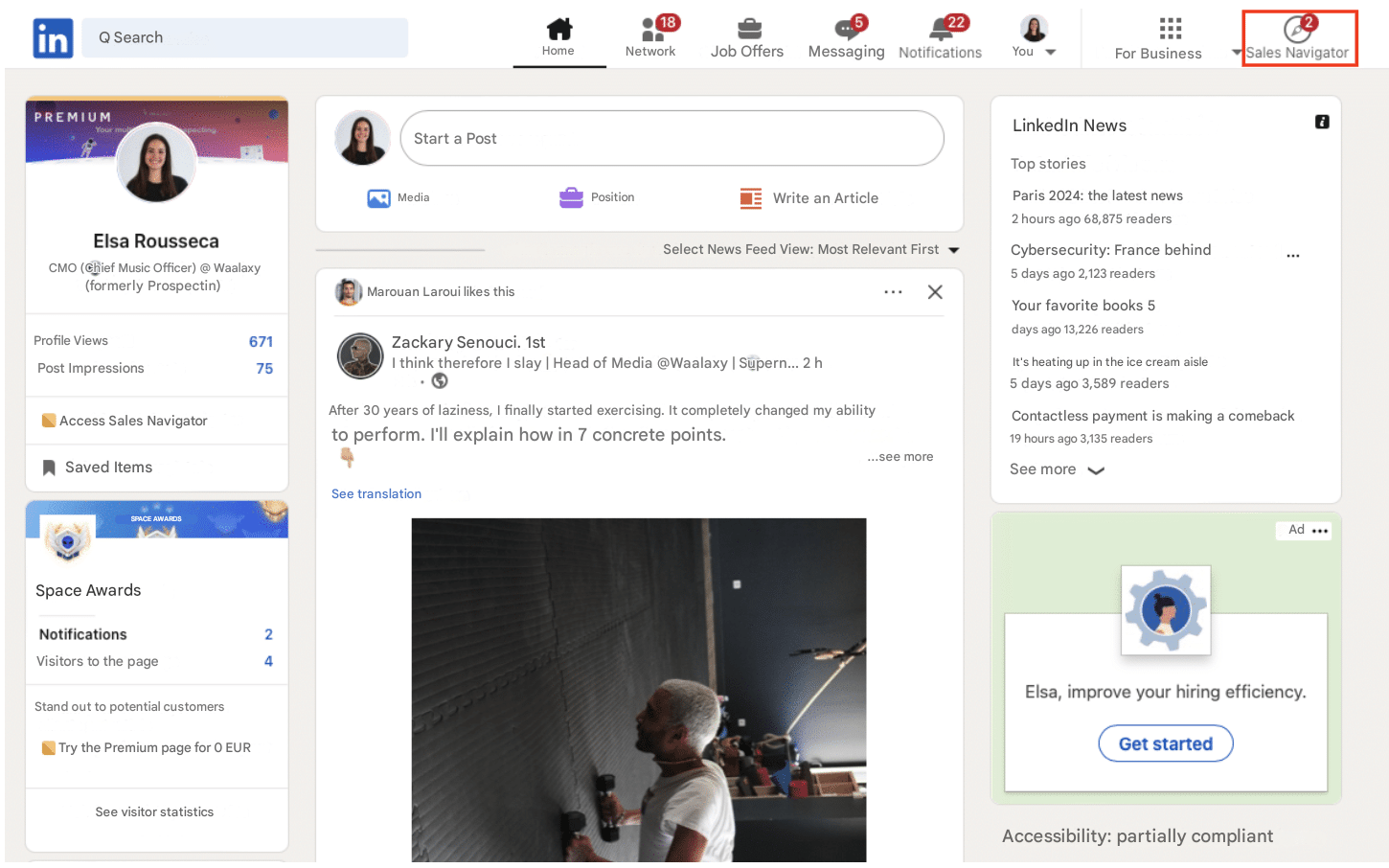The image size is (1389, 868).
Task: Click the Write an Article icon
Action: tap(751, 198)
